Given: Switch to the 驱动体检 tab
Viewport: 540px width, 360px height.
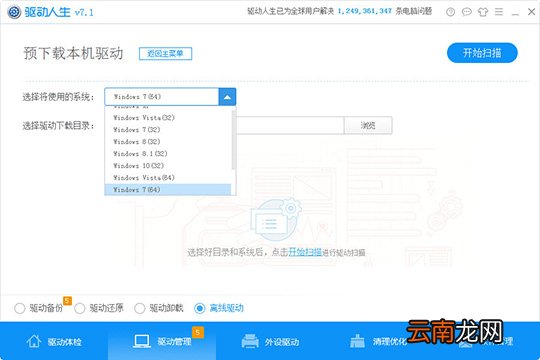Looking at the screenshot, I should pos(54,341).
